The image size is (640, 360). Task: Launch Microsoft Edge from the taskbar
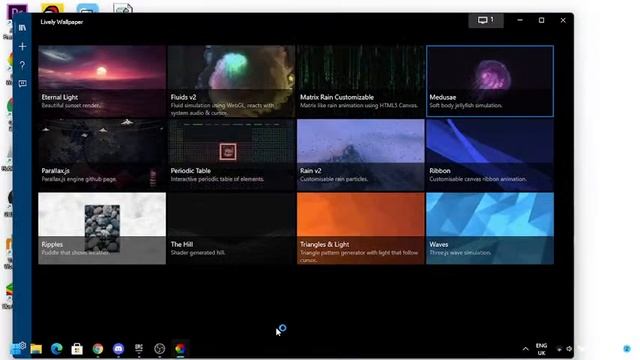(56, 349)
